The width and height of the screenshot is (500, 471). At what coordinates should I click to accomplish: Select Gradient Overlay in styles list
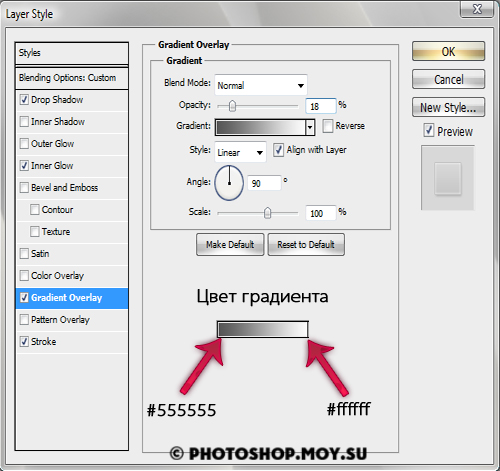tap(72, 298)
